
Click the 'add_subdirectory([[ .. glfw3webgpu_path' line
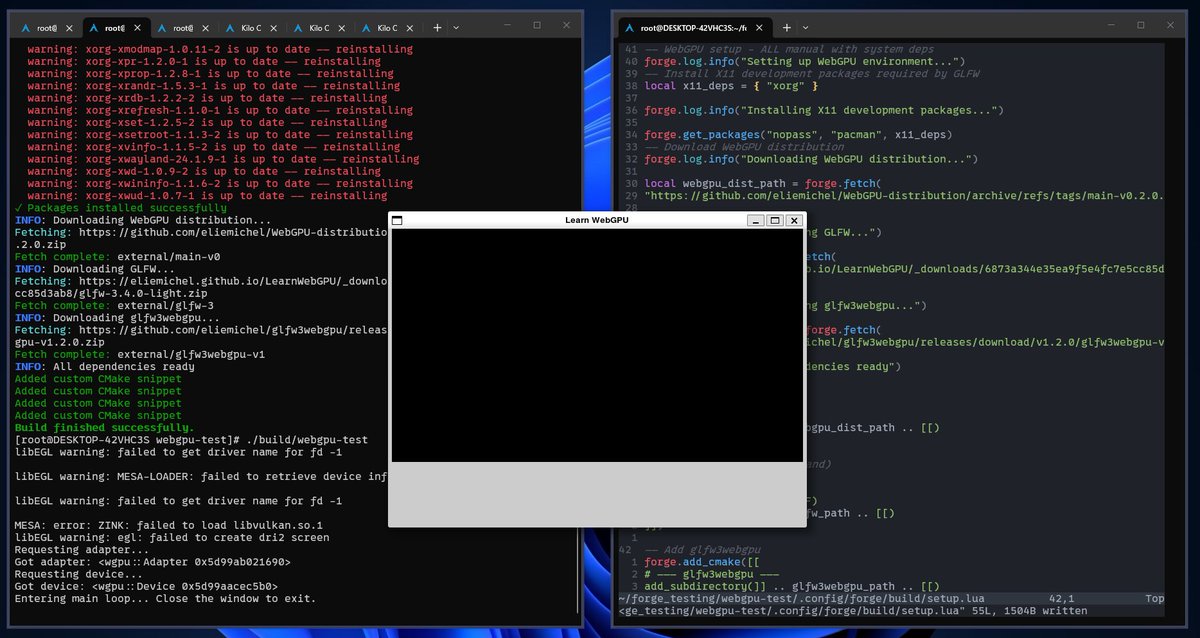pos(792,587)
